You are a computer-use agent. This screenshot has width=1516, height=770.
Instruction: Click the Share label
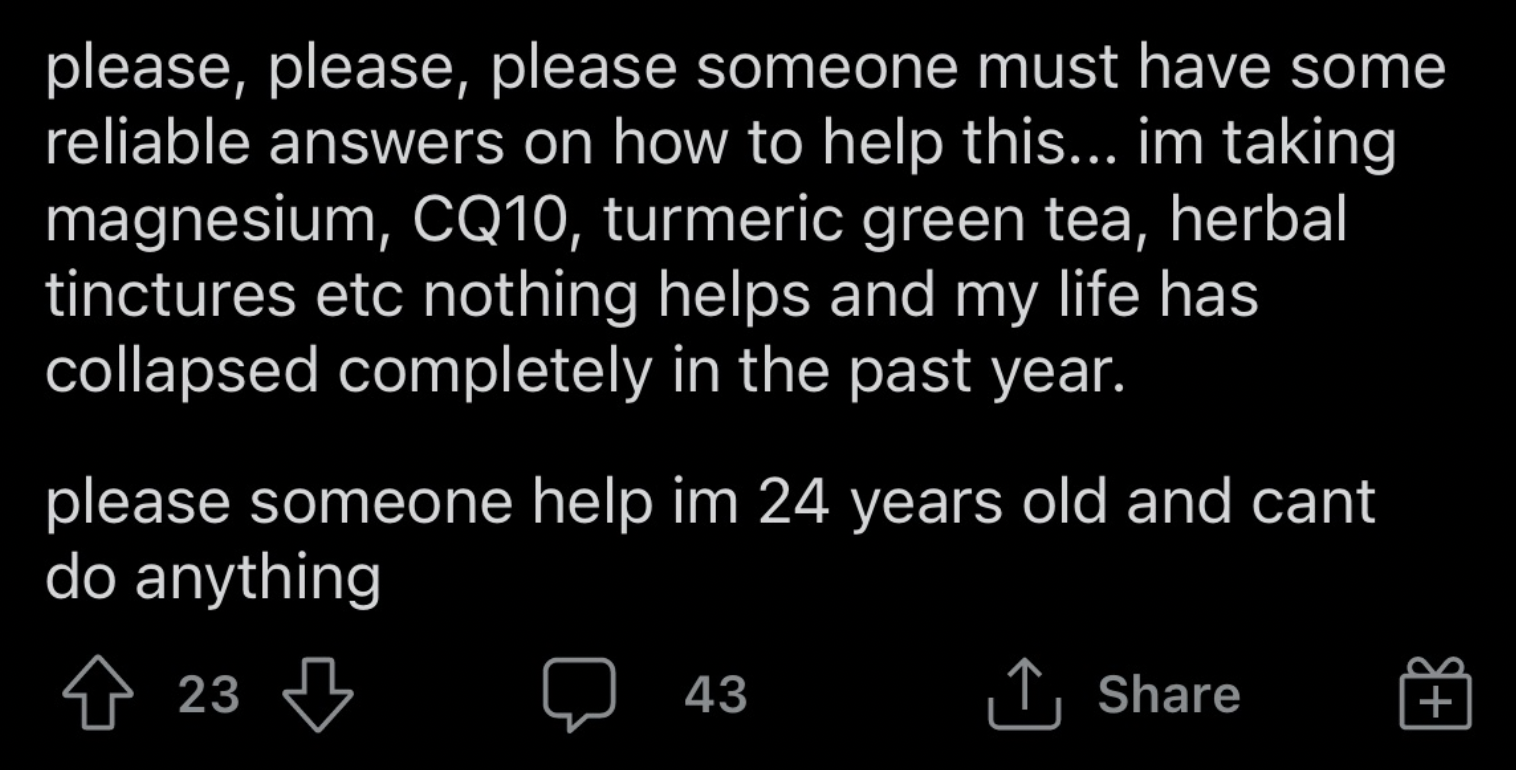pyautogui.click(x=1169, y=694)
